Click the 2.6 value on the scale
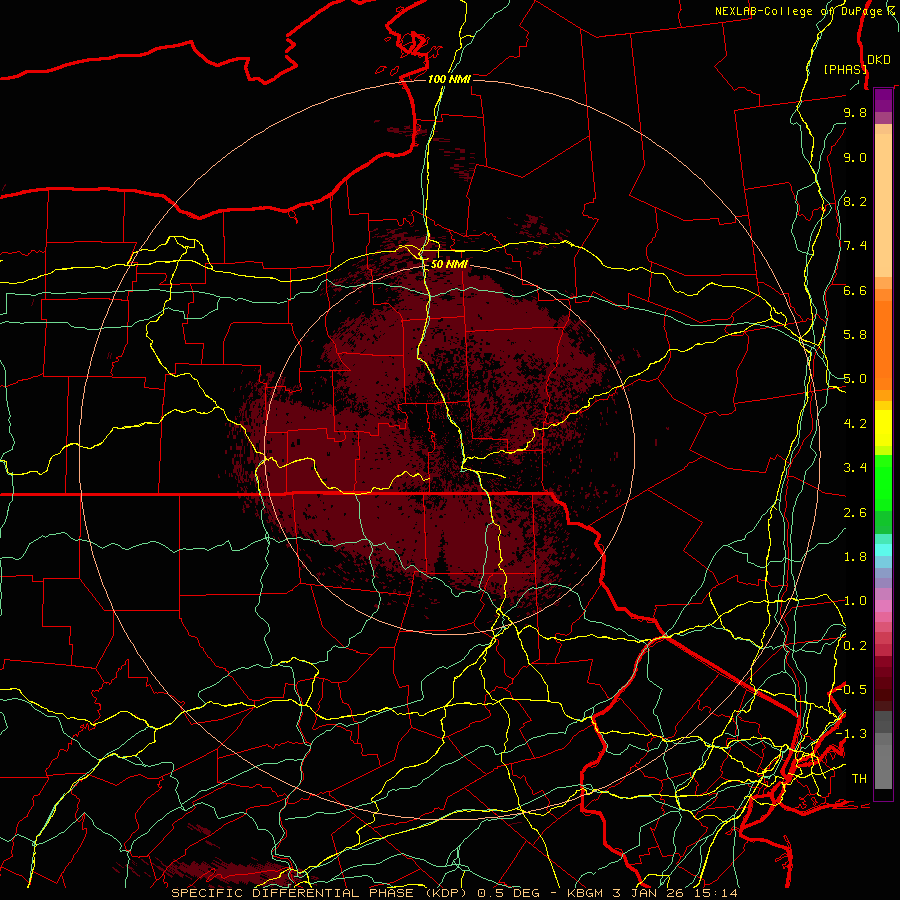Screen dimensions: 900x900 pyautogui.click(x=855, y=513)
